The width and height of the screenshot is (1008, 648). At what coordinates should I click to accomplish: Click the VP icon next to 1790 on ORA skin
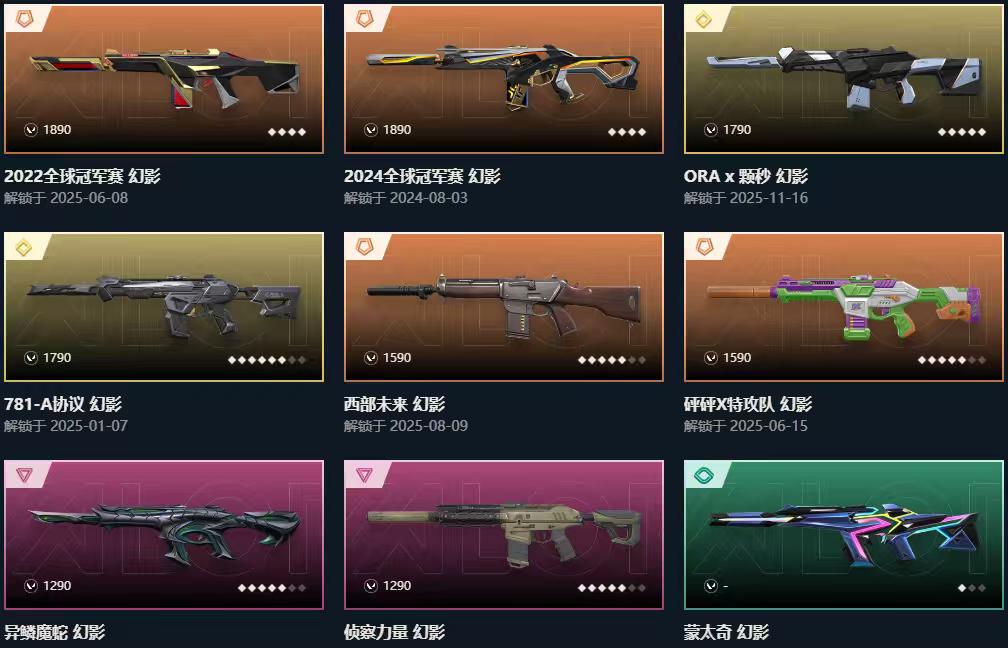(711, 130)
